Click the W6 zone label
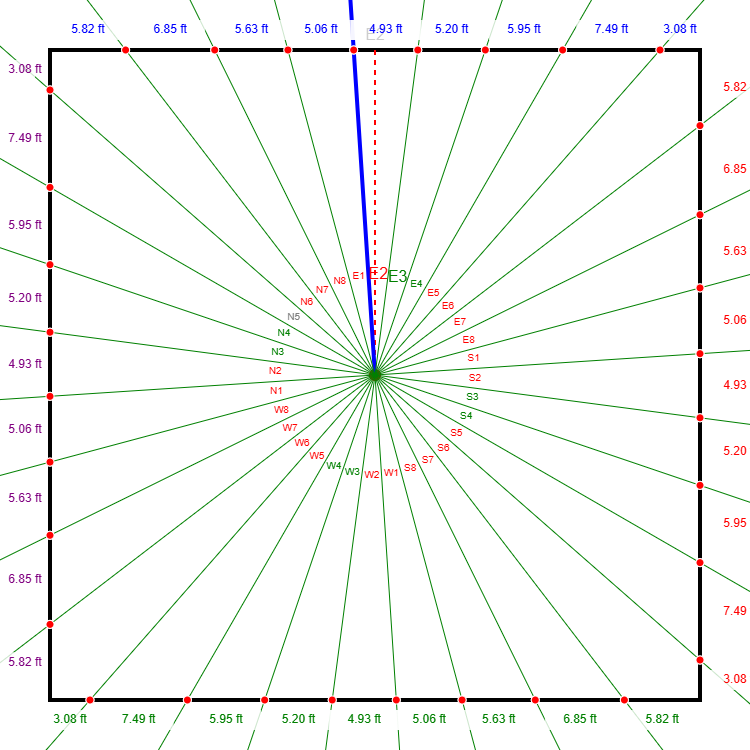The height and width of the screenshot is (750, 750). (x=302, y=443)
